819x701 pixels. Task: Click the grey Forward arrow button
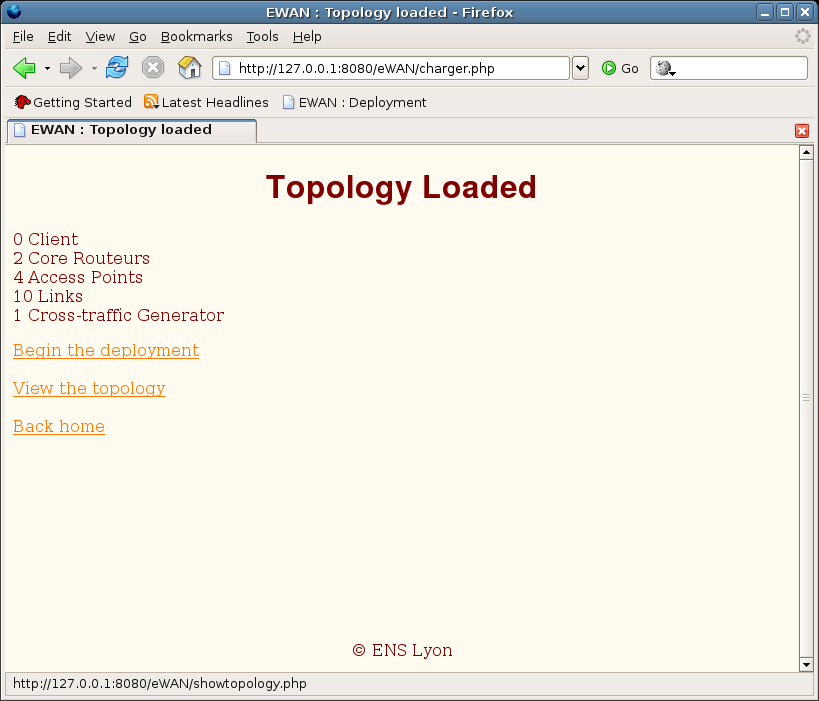tap(71, 68)
